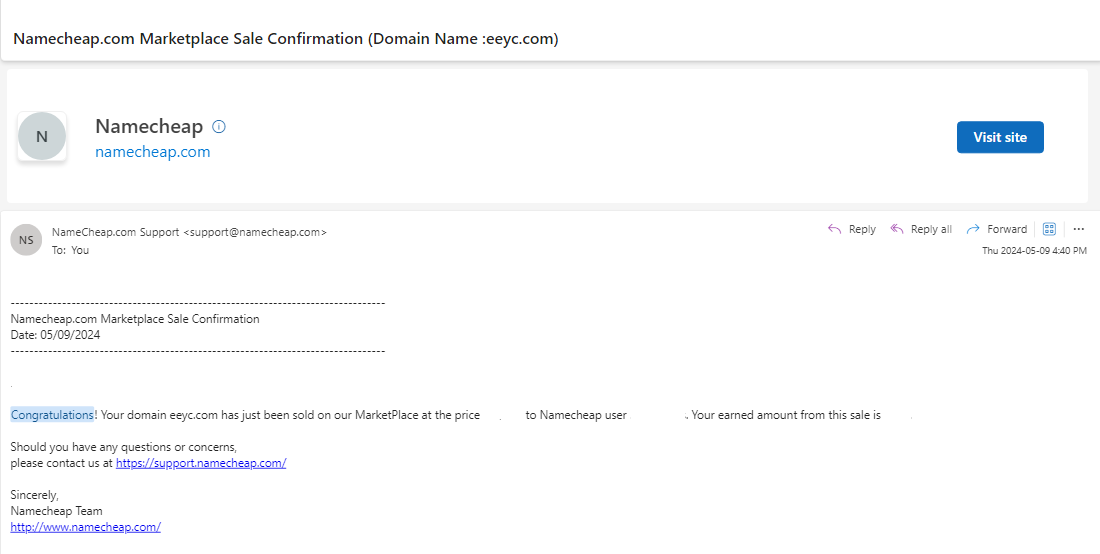
Task: Open the namecheap.com link under Namecheap heading
Action: (153, 151)
